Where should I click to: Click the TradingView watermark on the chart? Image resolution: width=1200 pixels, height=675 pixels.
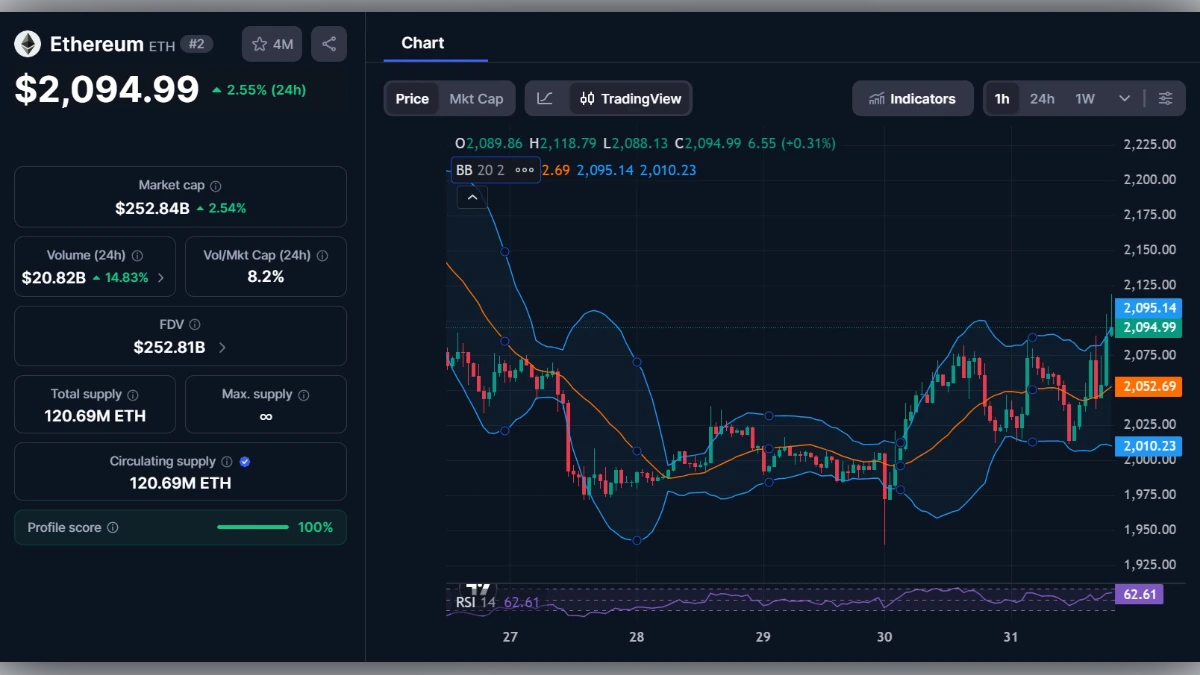click(x=477, y=591)
